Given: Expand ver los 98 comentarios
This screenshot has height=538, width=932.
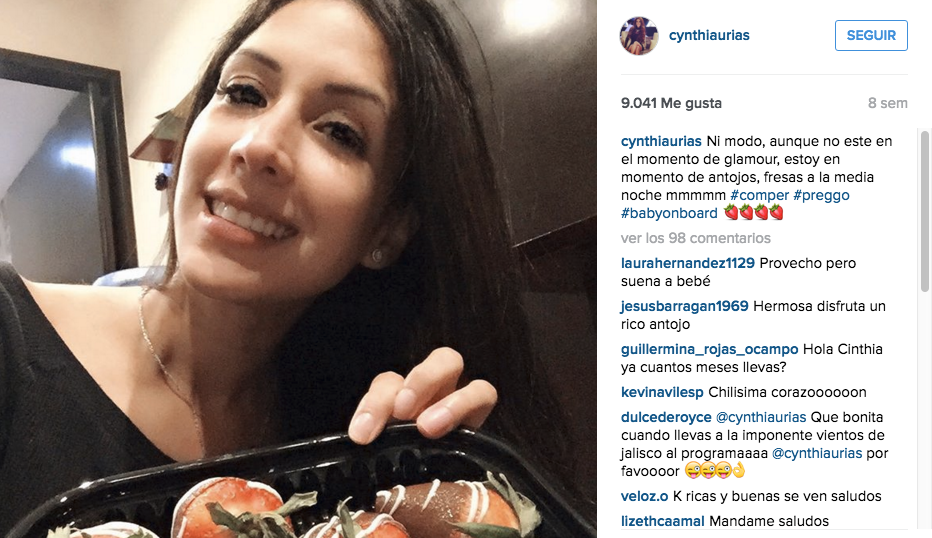Looking at the screenshot, I should pos(695,238).
